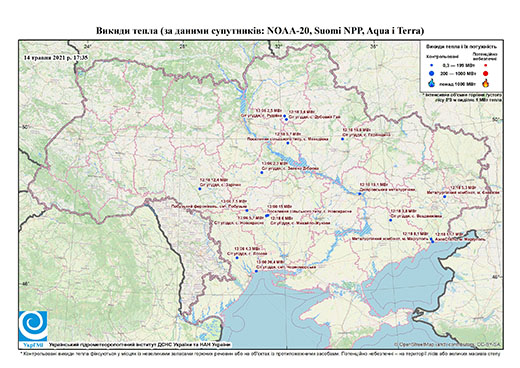Click the map title naming NOAA-20 satellites

point(260,31)
